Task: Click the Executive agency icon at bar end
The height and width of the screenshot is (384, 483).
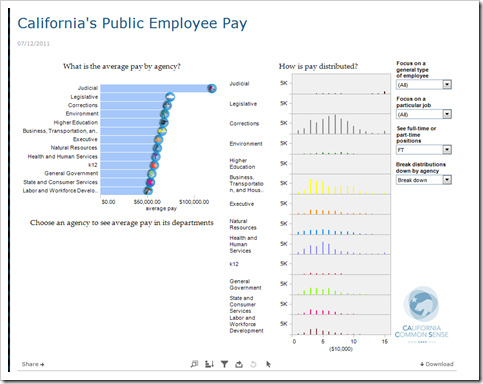Action: pyautogui.click(x=158, y=139)
